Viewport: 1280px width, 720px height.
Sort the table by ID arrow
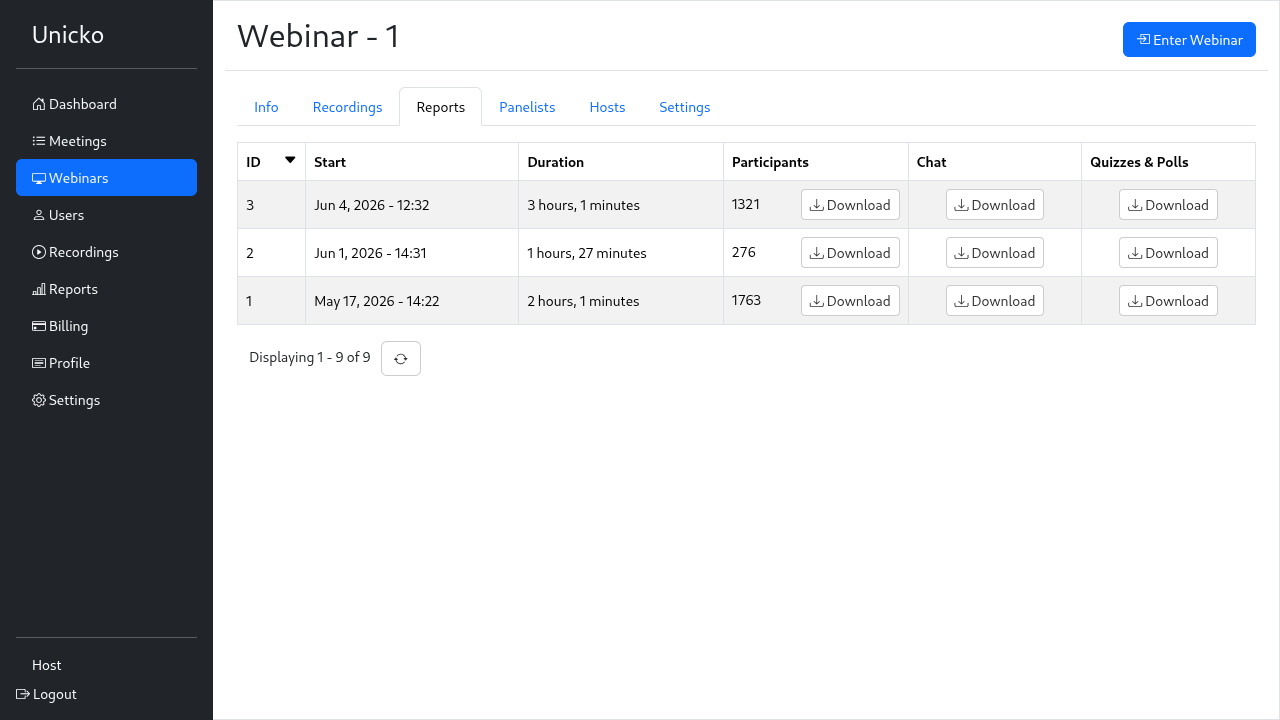point(290,160)
